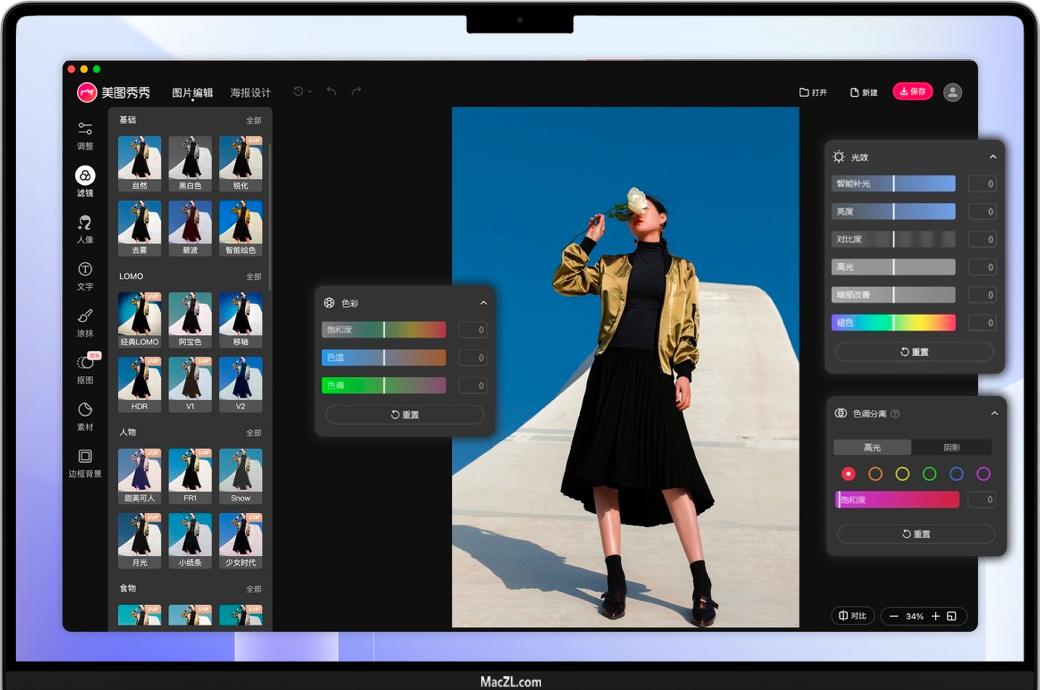Switch to 阴影 shadows in 色调分离 panel

[952, 448]
